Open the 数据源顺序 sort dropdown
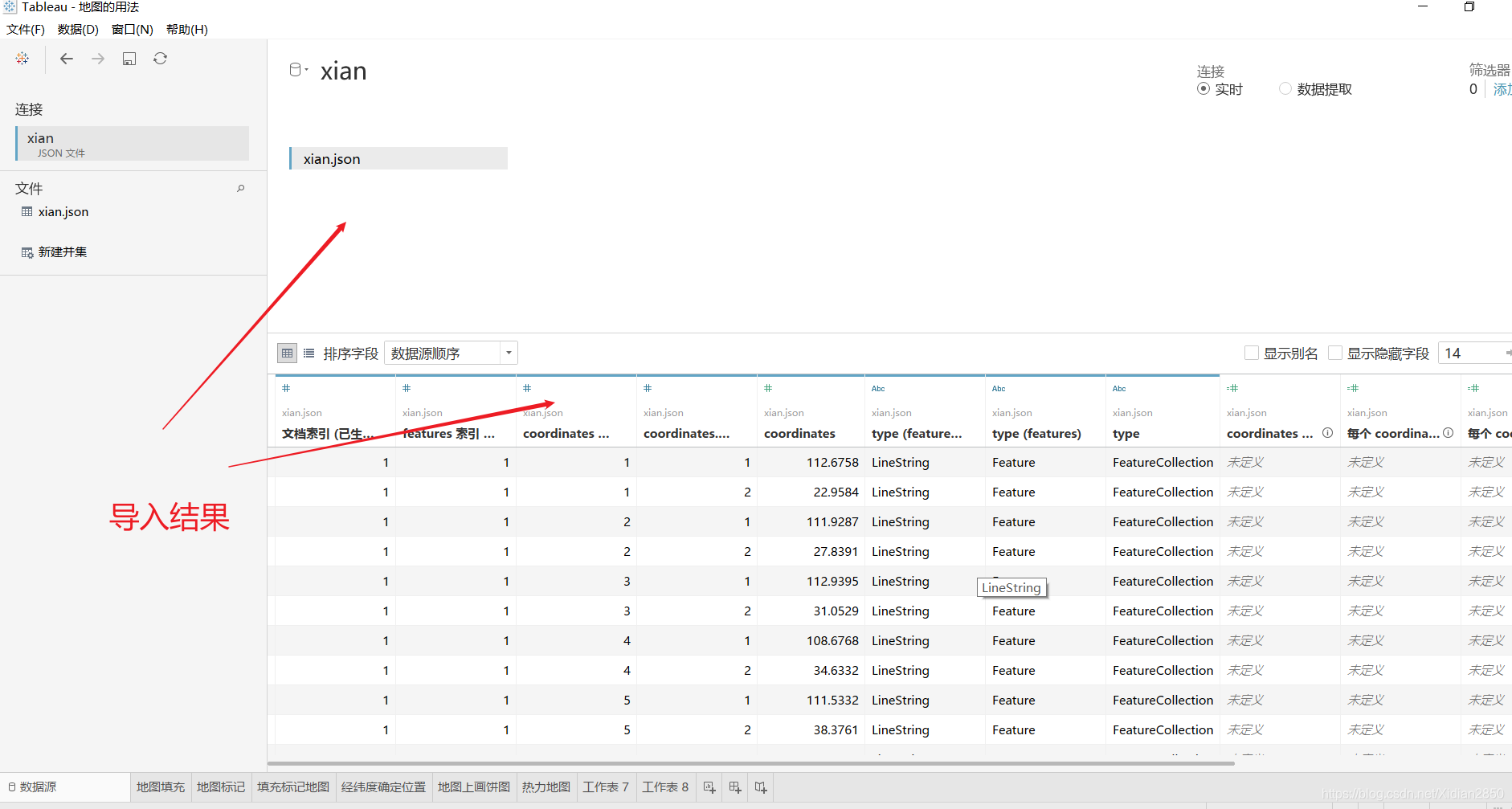 (451, 353)
